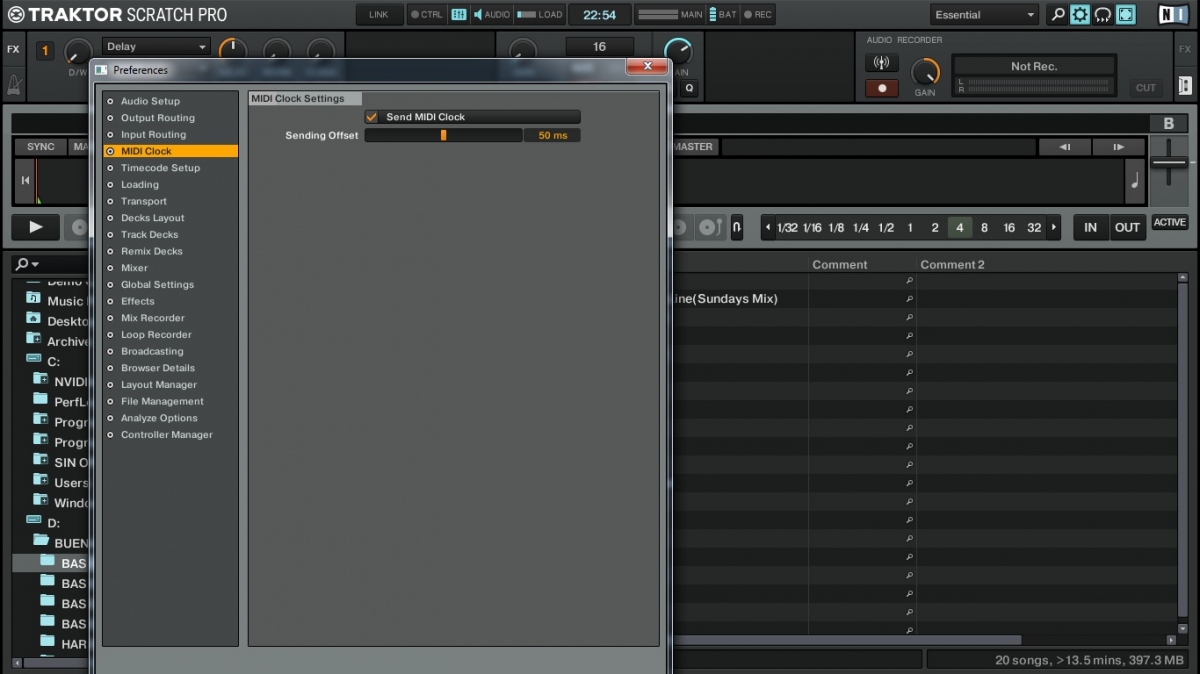Click the tempo bend down arrow on deck B
1200x674 pixels.
tap(1065, 147)
